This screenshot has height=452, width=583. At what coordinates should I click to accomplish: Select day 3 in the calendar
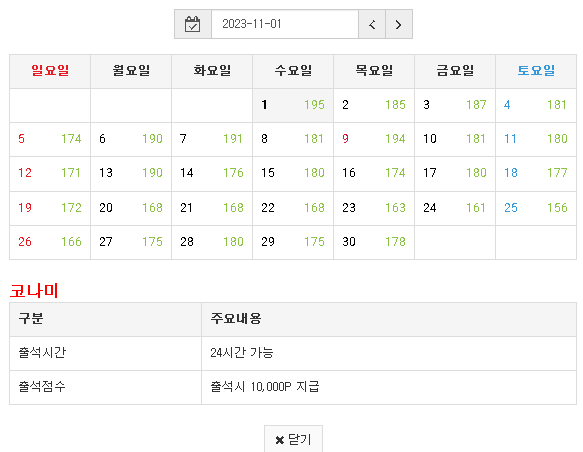[x=426, y=105]
